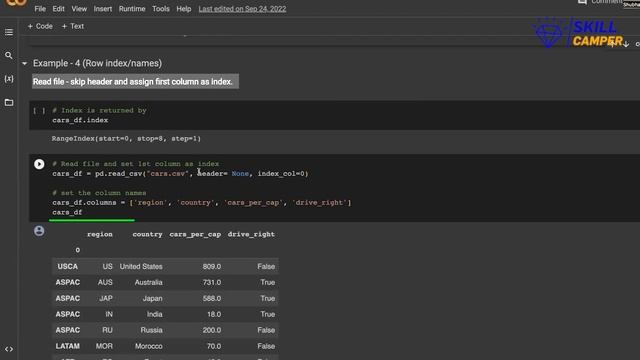Click the 'cars_per_cap' column header
Image resolution: width=640 pixels, height=360 pixels.
[195, 234]
